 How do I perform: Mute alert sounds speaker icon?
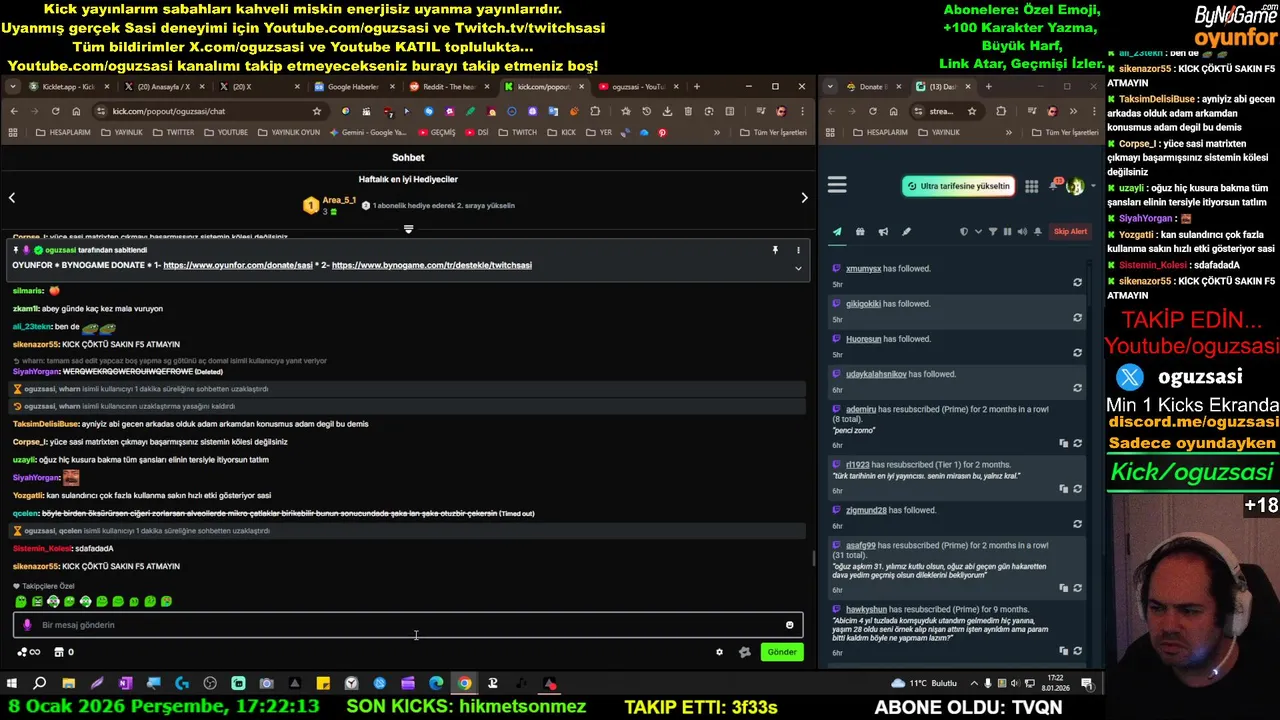click(x=1022, y=232)
